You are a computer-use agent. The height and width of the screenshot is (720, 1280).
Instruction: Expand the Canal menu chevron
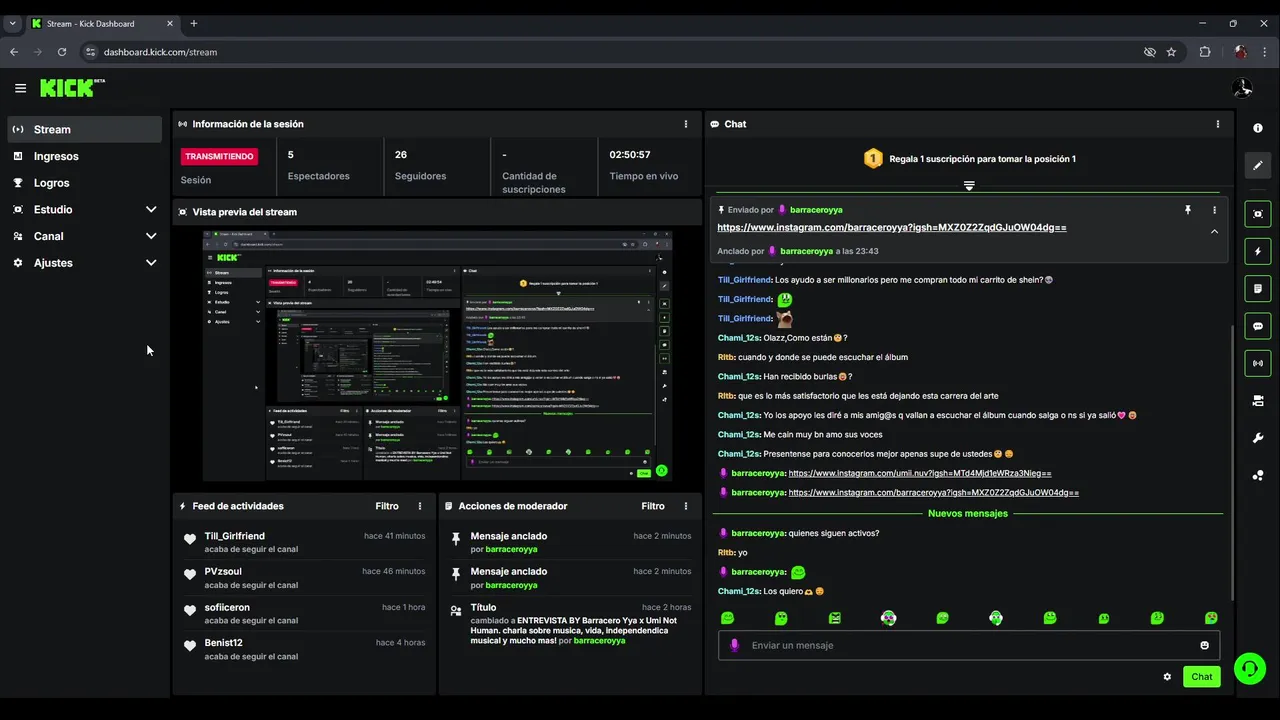click(x=151, y=236)
